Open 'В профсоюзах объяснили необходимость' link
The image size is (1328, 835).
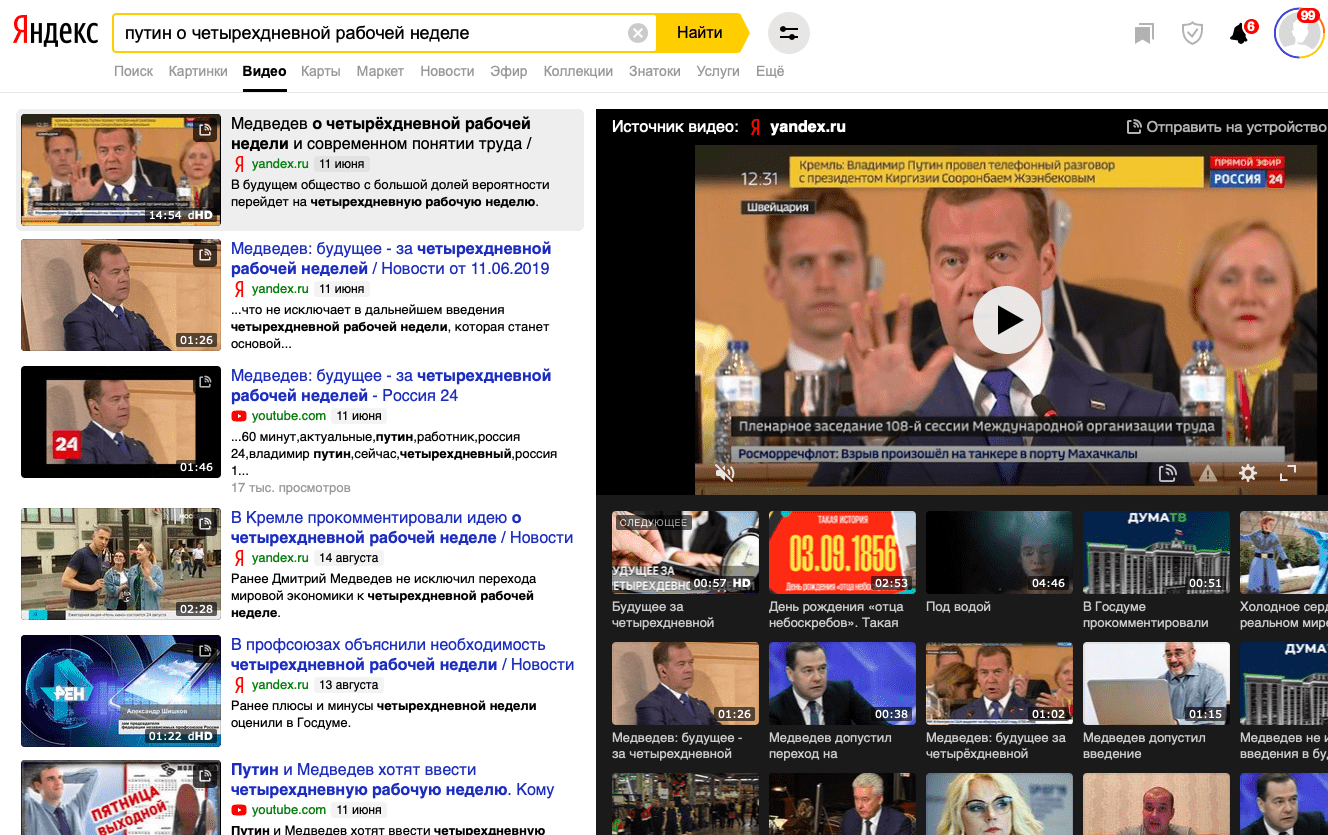tap(402, 654)
